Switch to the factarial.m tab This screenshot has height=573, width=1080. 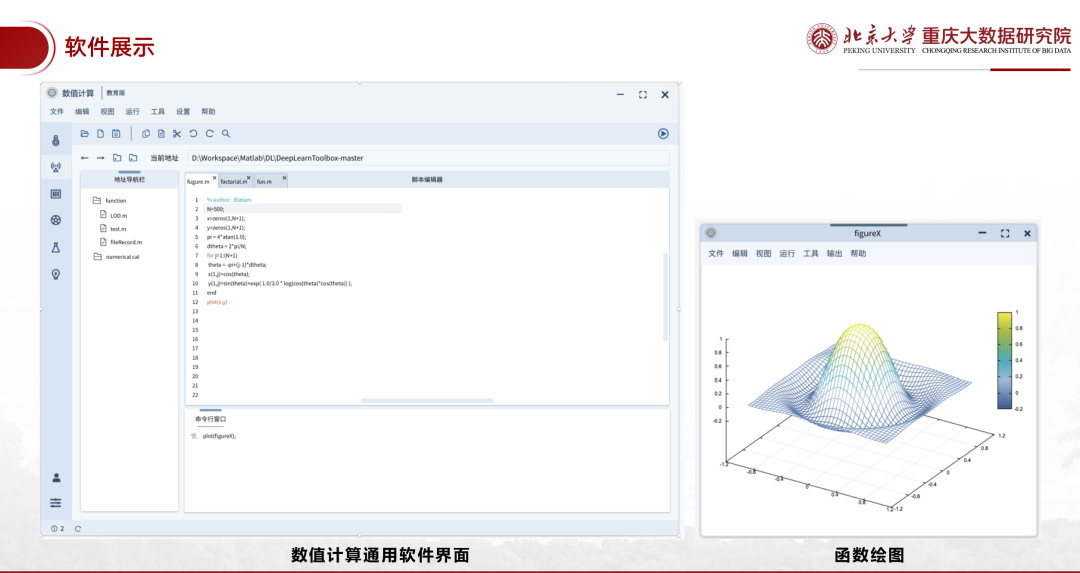[x=233, y=182]
